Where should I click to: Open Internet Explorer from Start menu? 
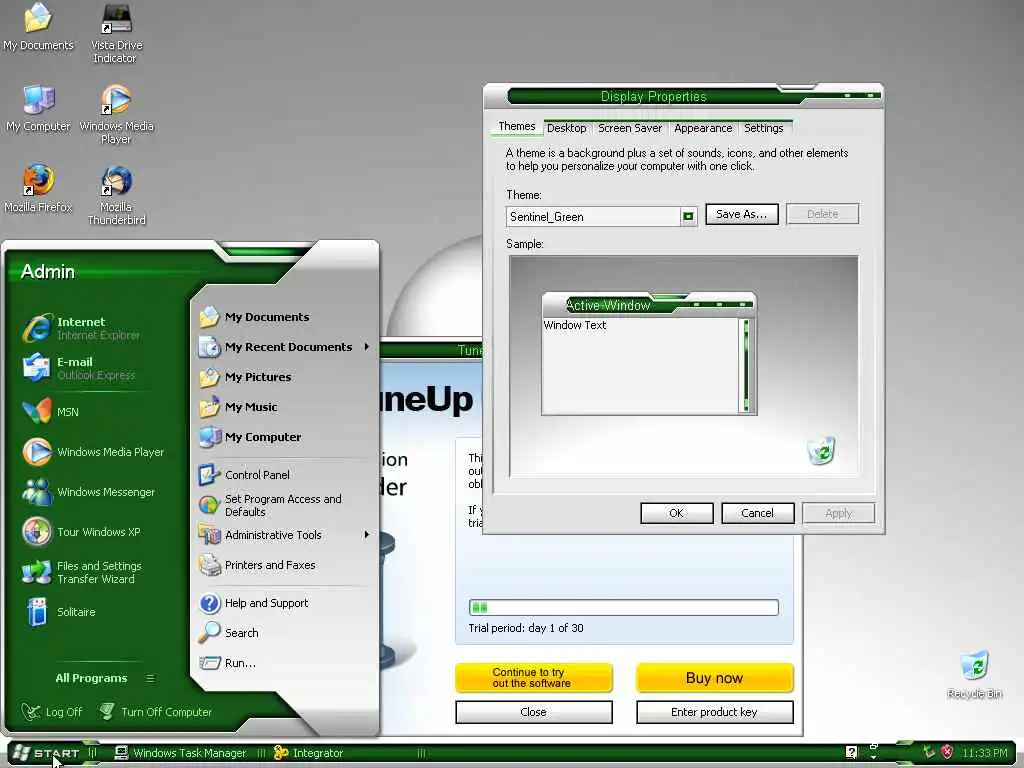coord(82,328)
